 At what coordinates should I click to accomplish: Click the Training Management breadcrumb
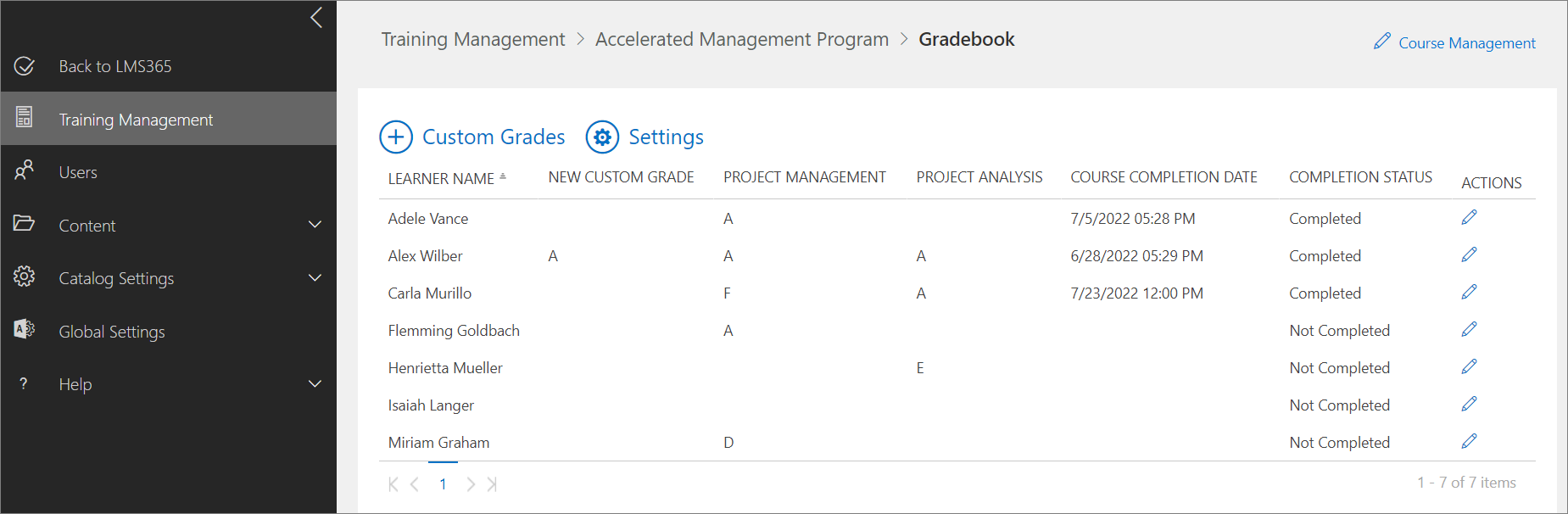click(x=472, y=40)
